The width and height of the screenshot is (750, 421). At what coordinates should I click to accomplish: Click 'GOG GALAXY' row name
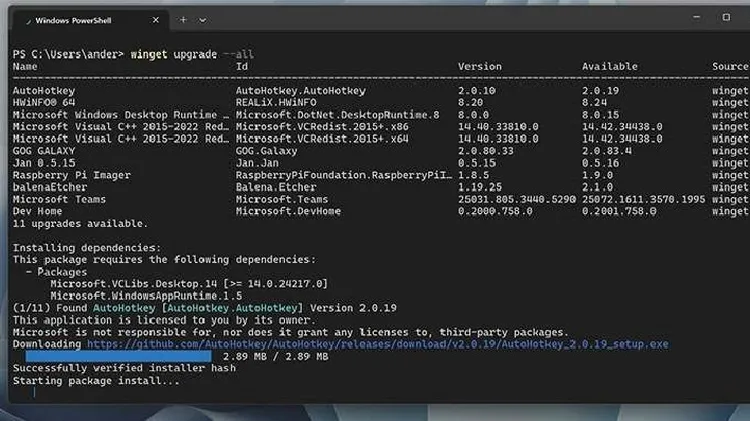(x=44, y=151)
